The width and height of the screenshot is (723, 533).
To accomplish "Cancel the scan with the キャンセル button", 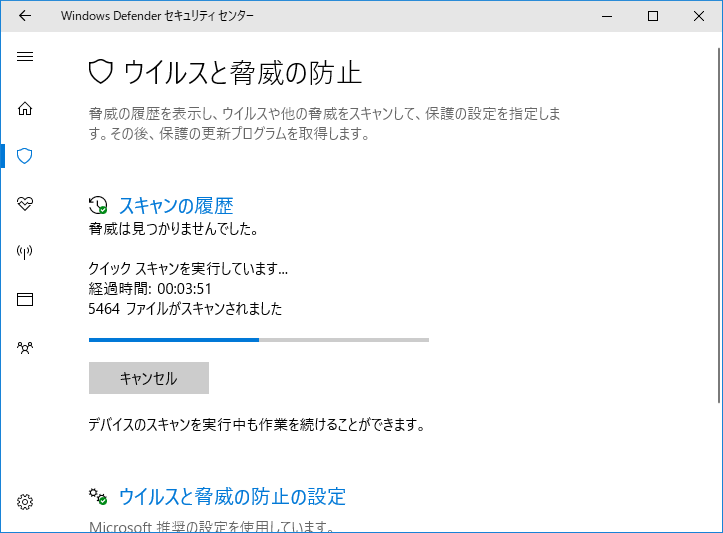I will tap(149, 378).
